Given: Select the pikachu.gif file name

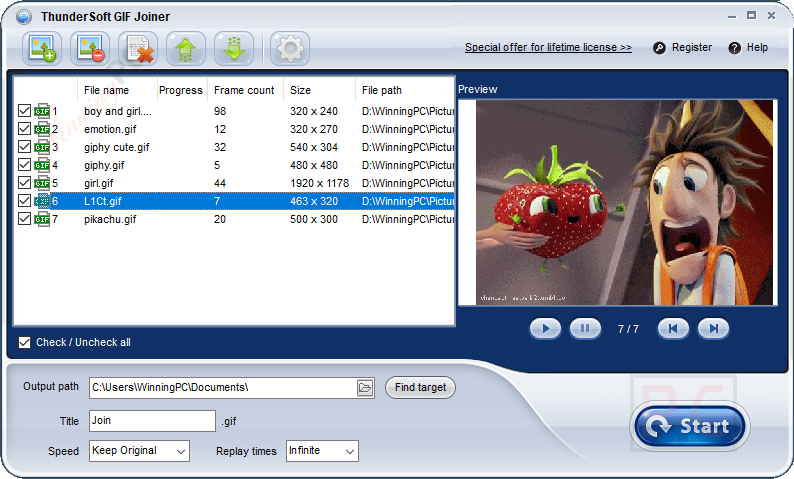Looking at the screenshot, I should [x=110, y=219].
